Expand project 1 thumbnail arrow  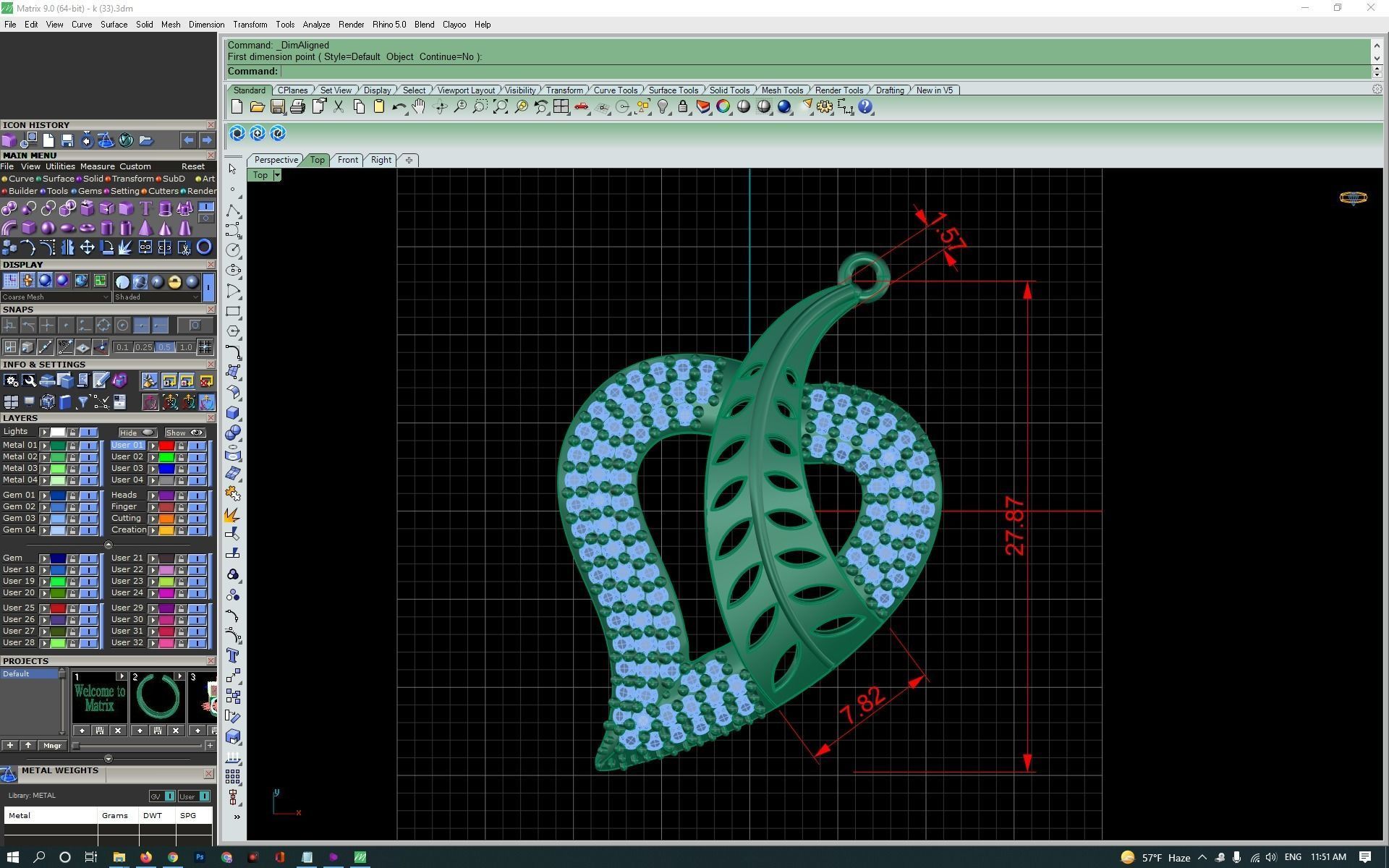coord(122,677)
